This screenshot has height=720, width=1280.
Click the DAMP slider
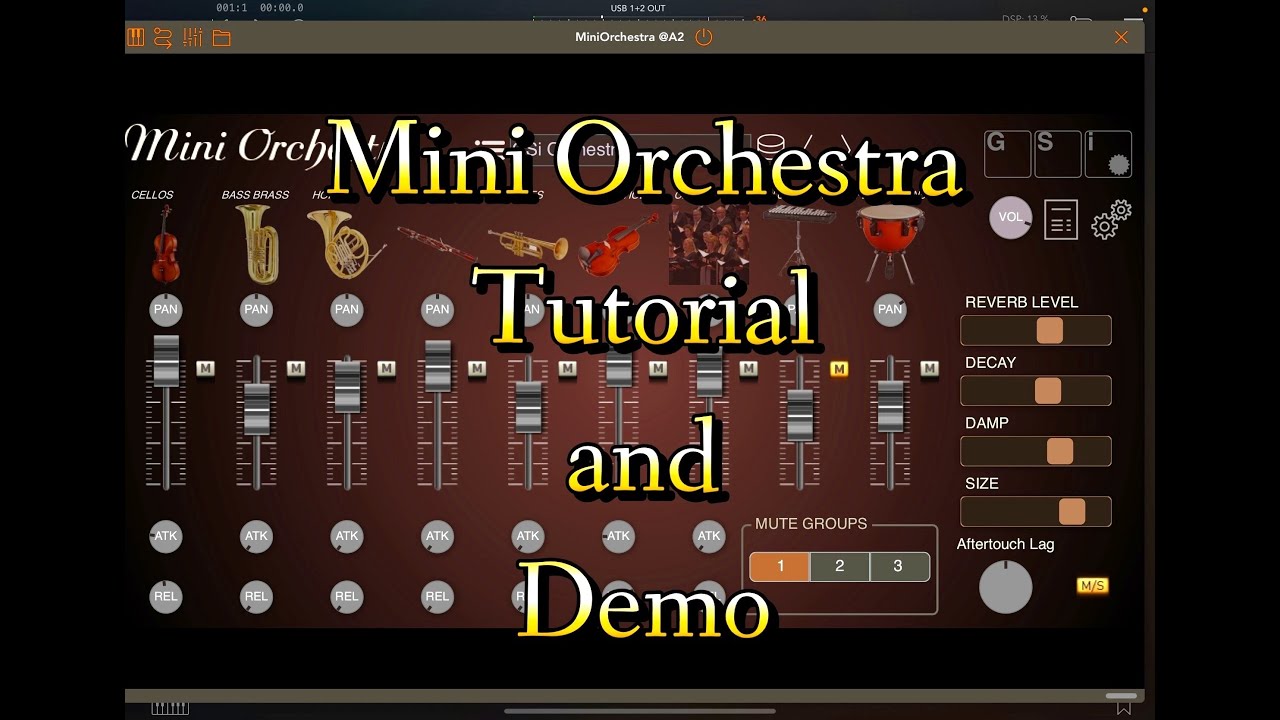(1036, 451)
